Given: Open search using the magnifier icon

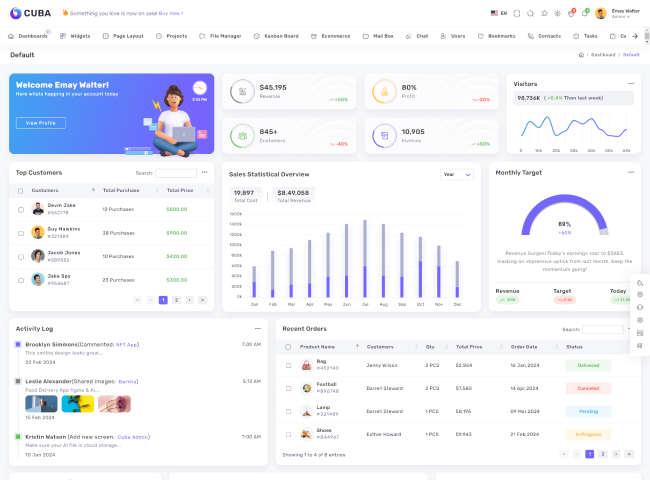Looking at the screenshot, I should tap(531, 13).
